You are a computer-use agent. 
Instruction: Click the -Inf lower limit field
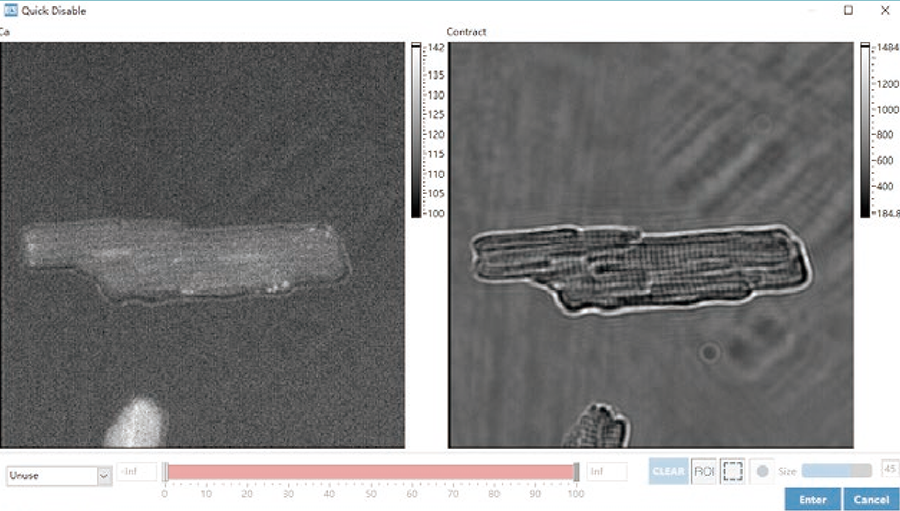tap(137, 471)
